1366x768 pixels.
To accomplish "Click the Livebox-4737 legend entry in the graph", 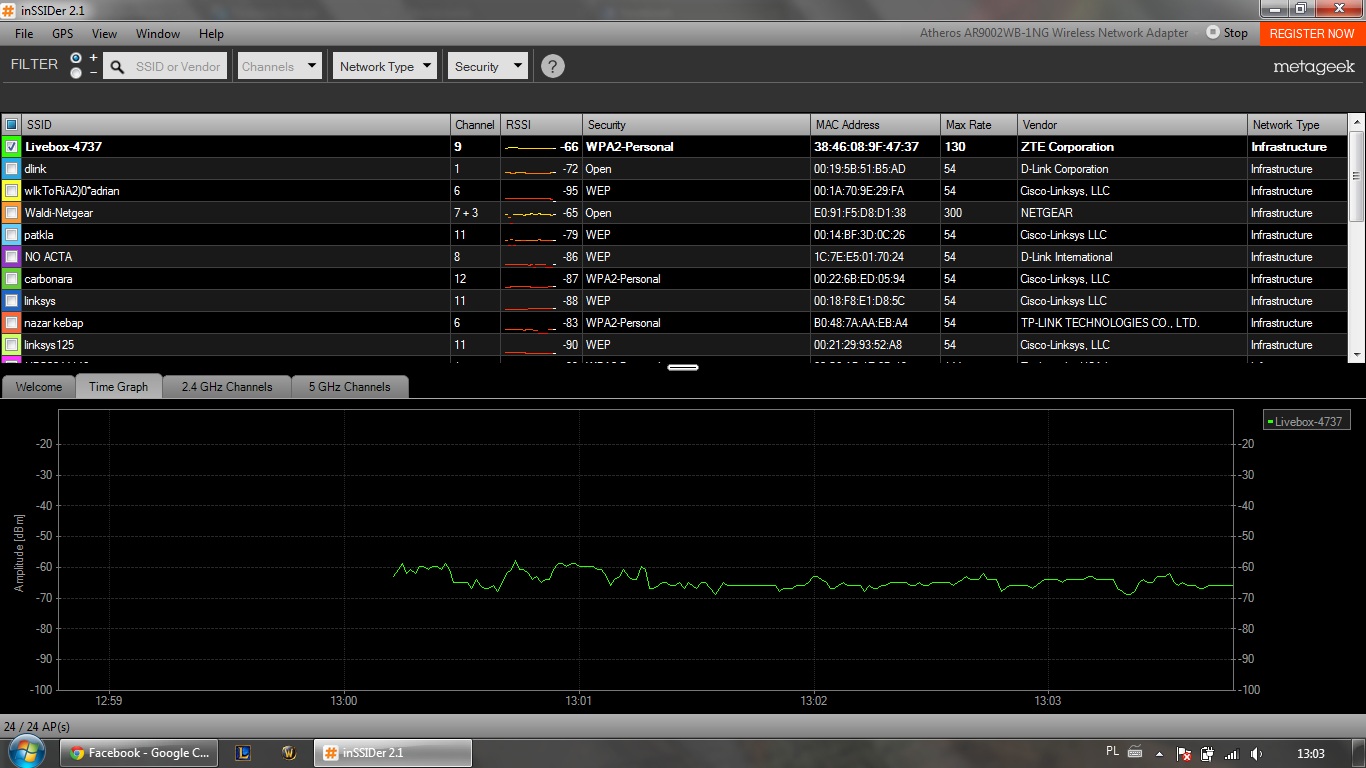I will coord(1307,422).
